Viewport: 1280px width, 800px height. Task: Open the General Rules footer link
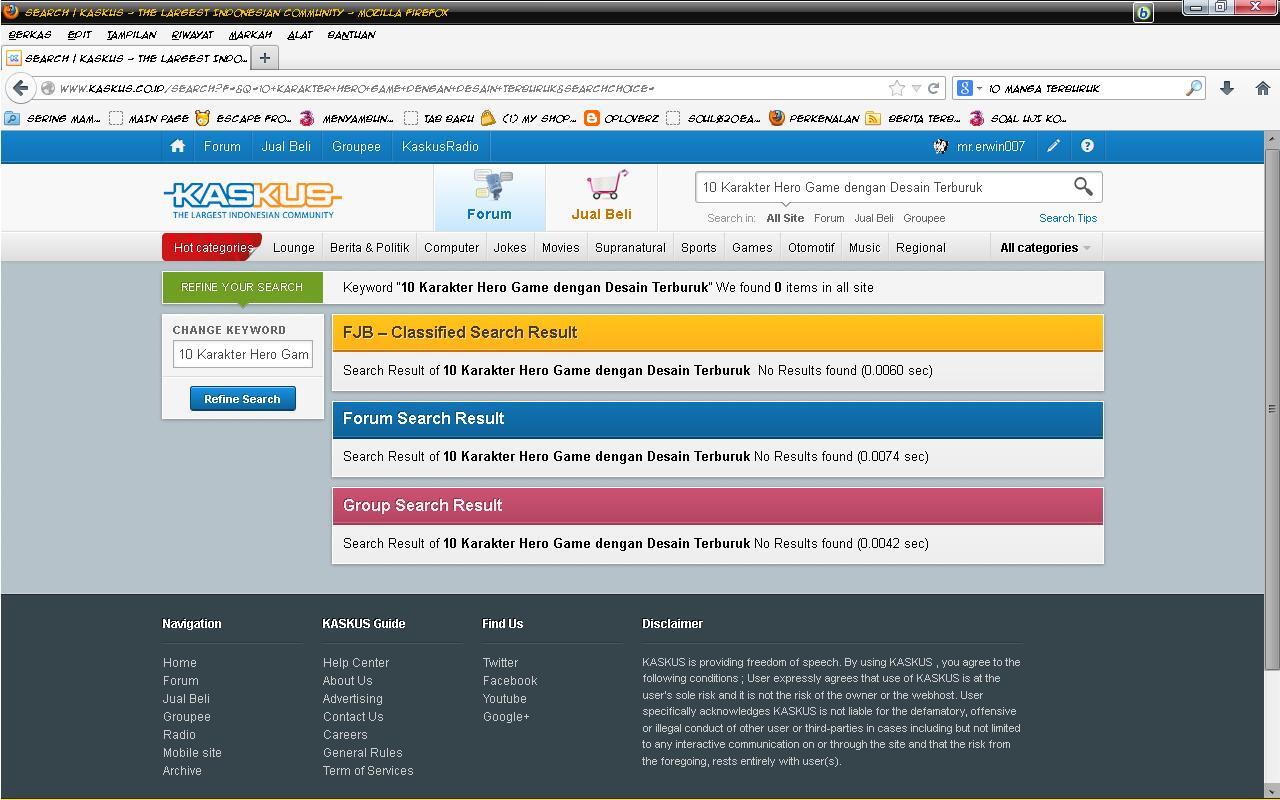pos(362,753)
